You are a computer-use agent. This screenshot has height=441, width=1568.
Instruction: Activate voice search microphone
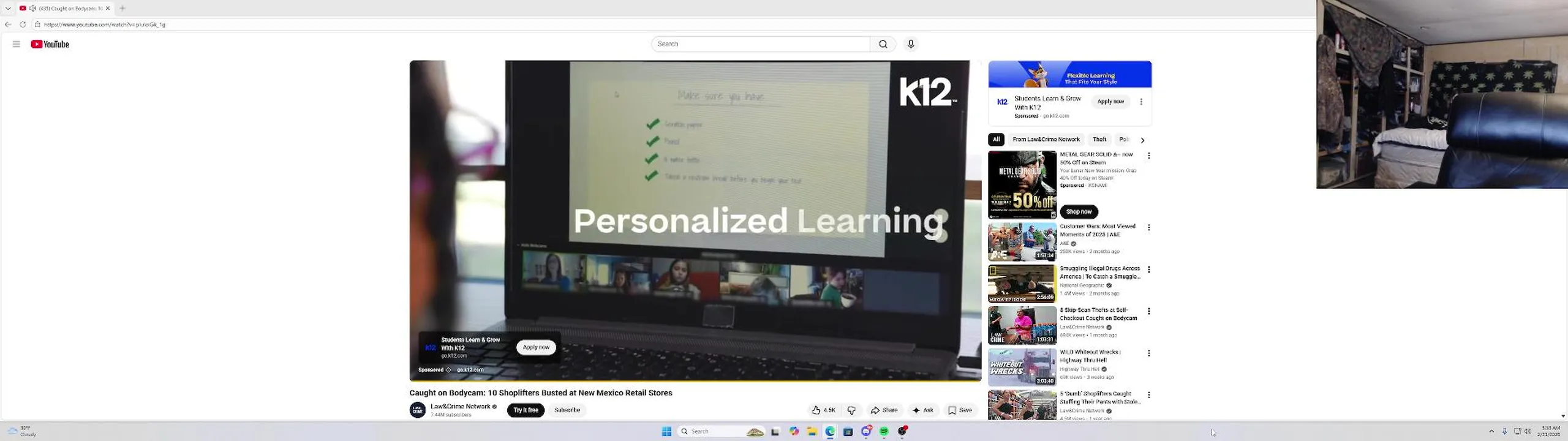click(x=911, y=44)
